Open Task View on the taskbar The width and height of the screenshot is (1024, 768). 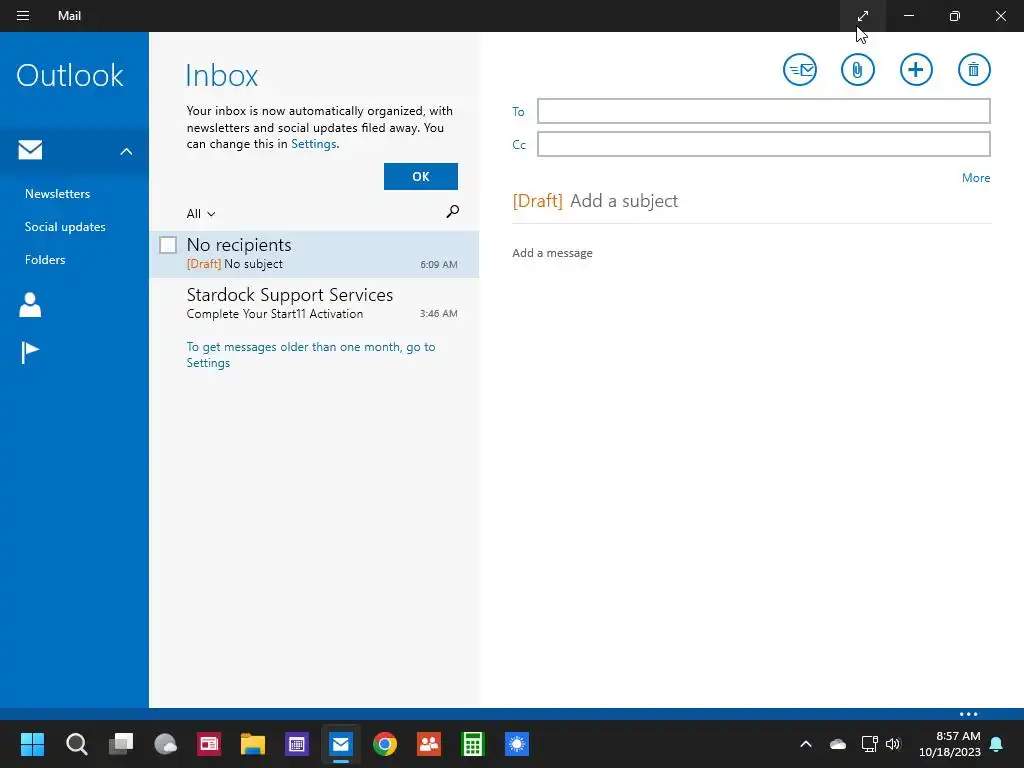[121, 744]
